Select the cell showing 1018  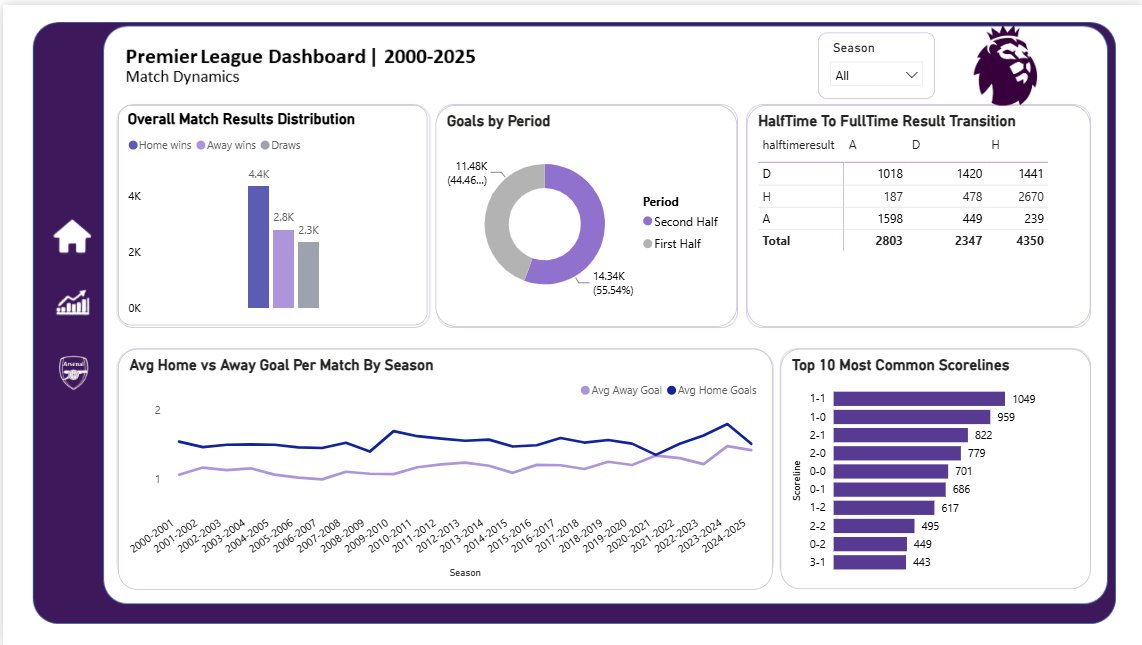[x=890, y=174]
